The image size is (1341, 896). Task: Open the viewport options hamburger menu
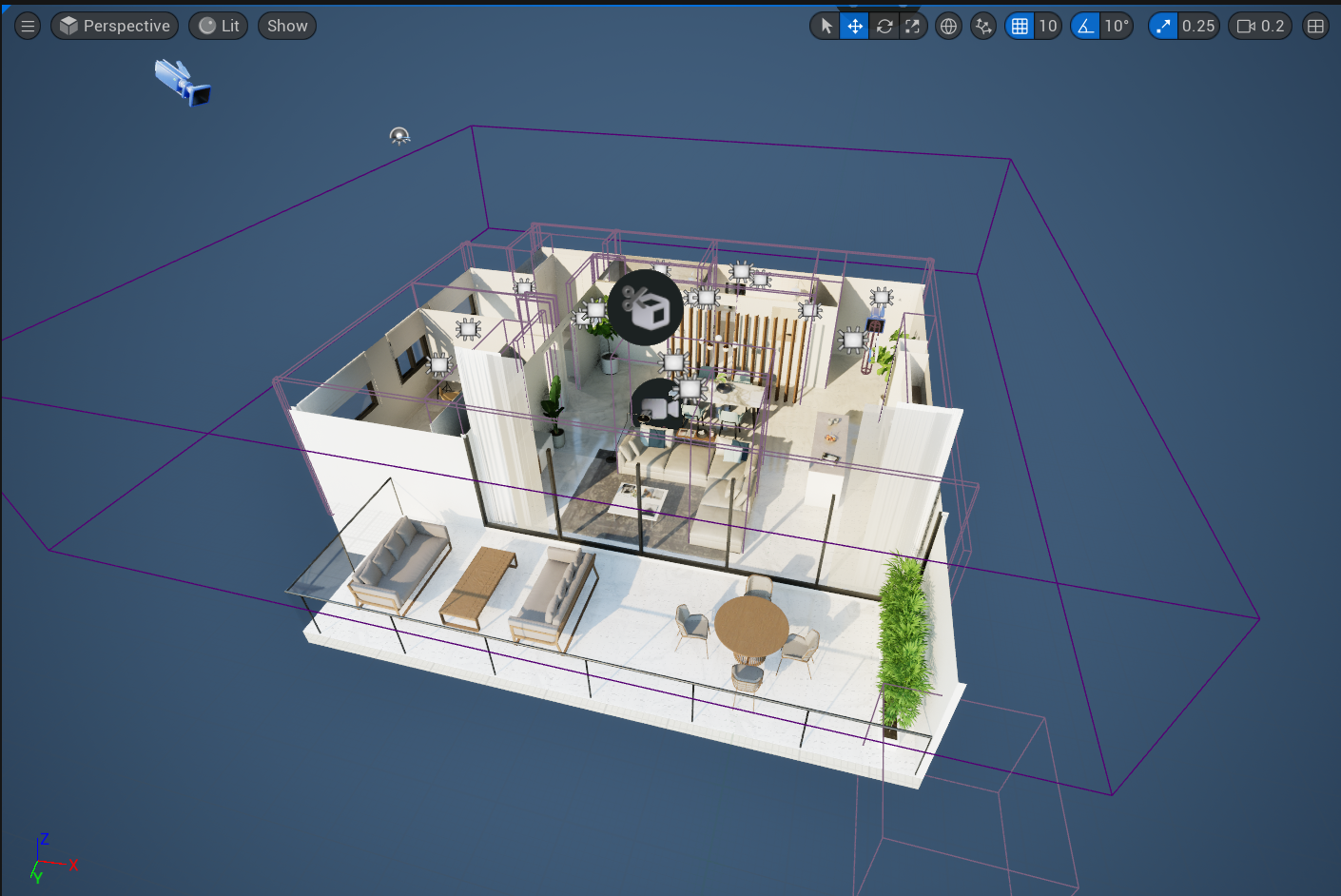(28, 26)
